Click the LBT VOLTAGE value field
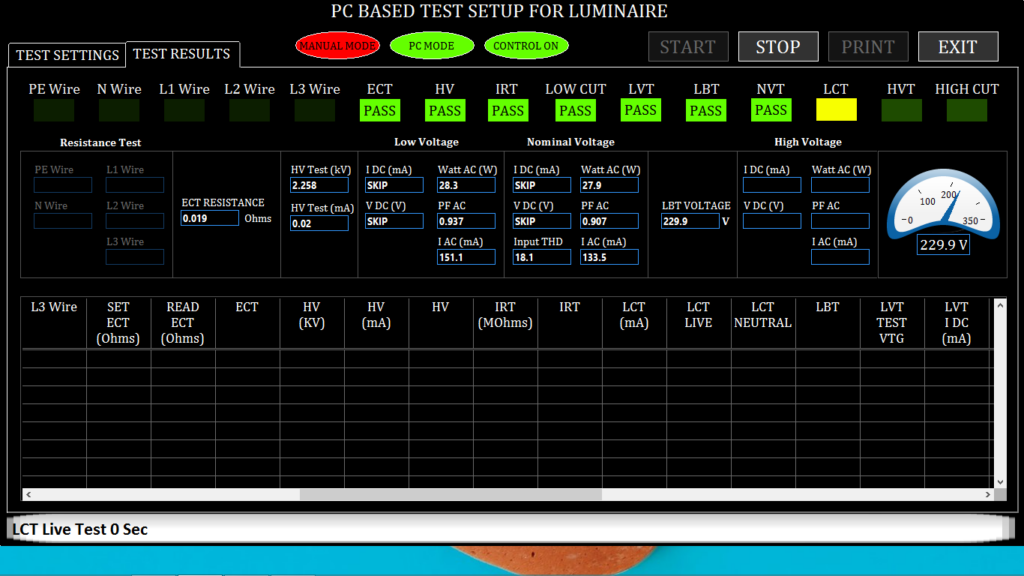The image size is (1024, 576). 690,221
